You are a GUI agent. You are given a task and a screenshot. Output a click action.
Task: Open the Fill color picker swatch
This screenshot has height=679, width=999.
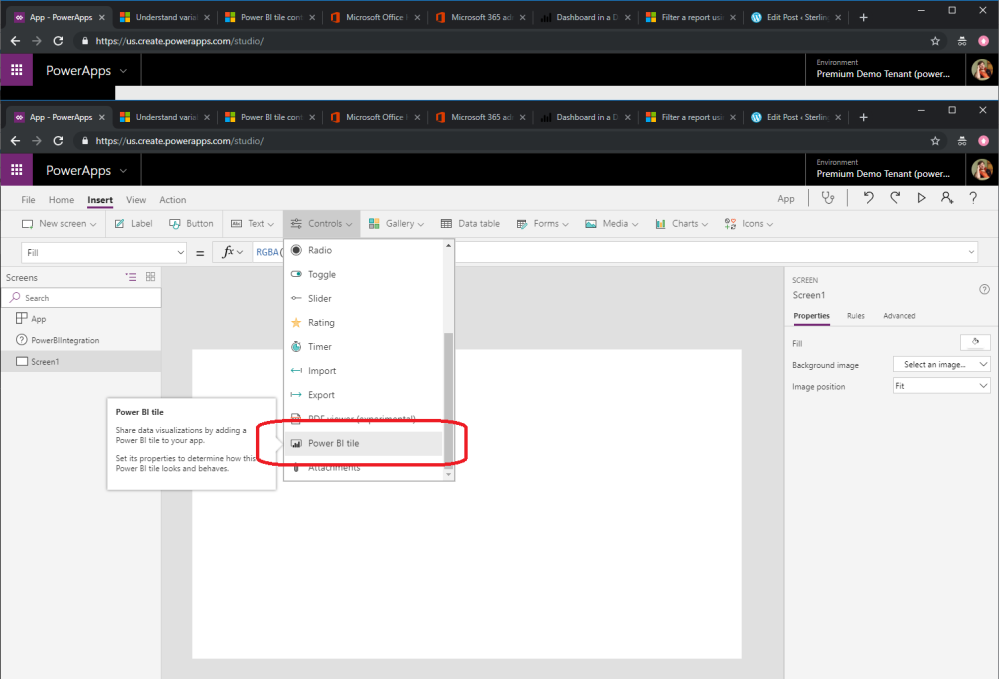pyautogui.click(x=974, y=343)
